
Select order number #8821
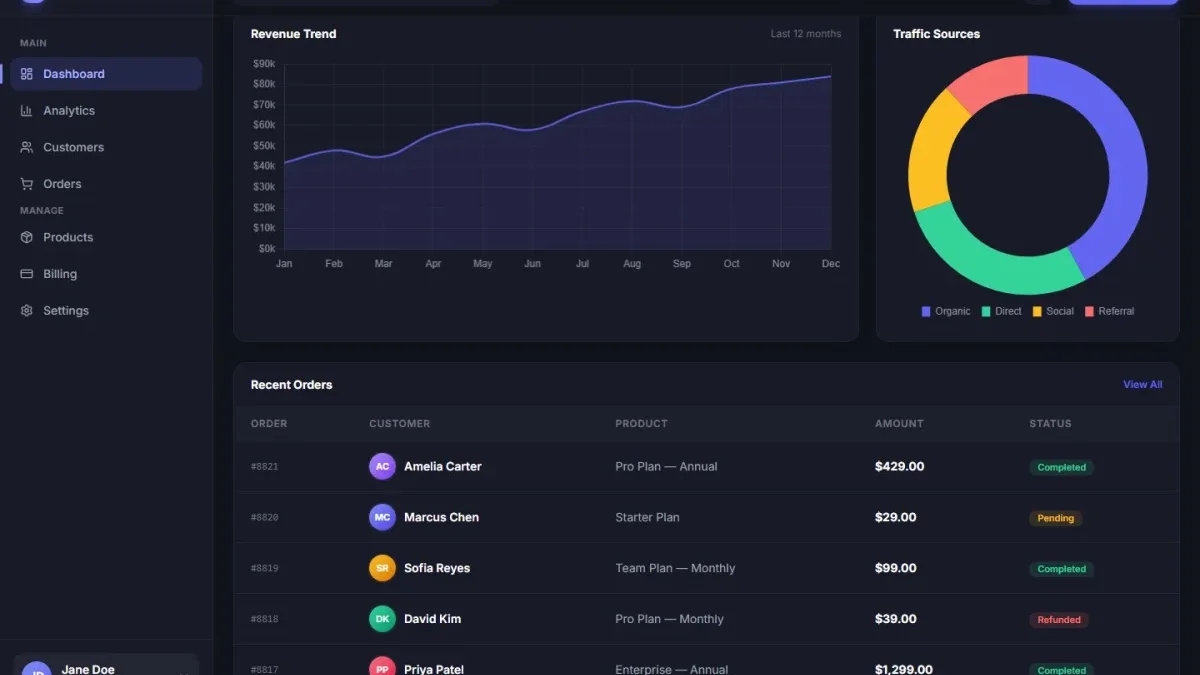pos(265,467)
